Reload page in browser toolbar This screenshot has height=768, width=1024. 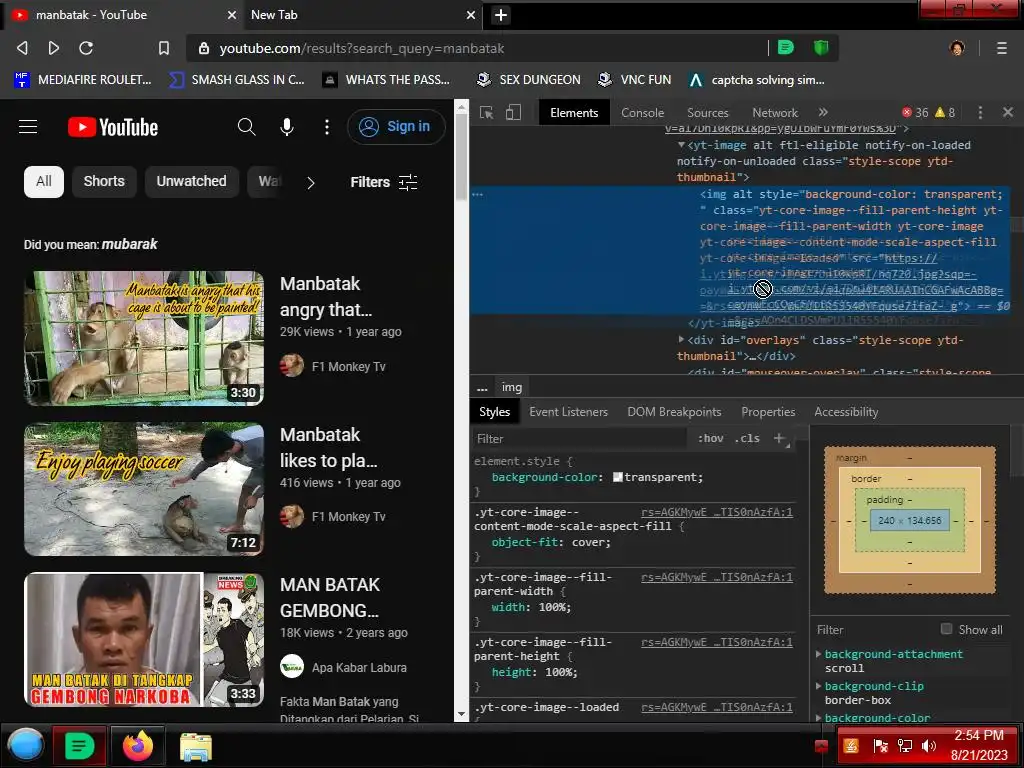pos(86,48)
